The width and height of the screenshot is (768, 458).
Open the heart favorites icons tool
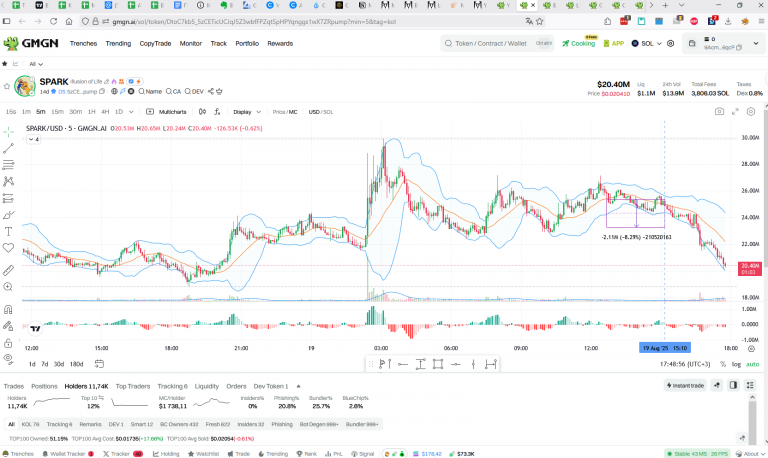pos(8,248)
